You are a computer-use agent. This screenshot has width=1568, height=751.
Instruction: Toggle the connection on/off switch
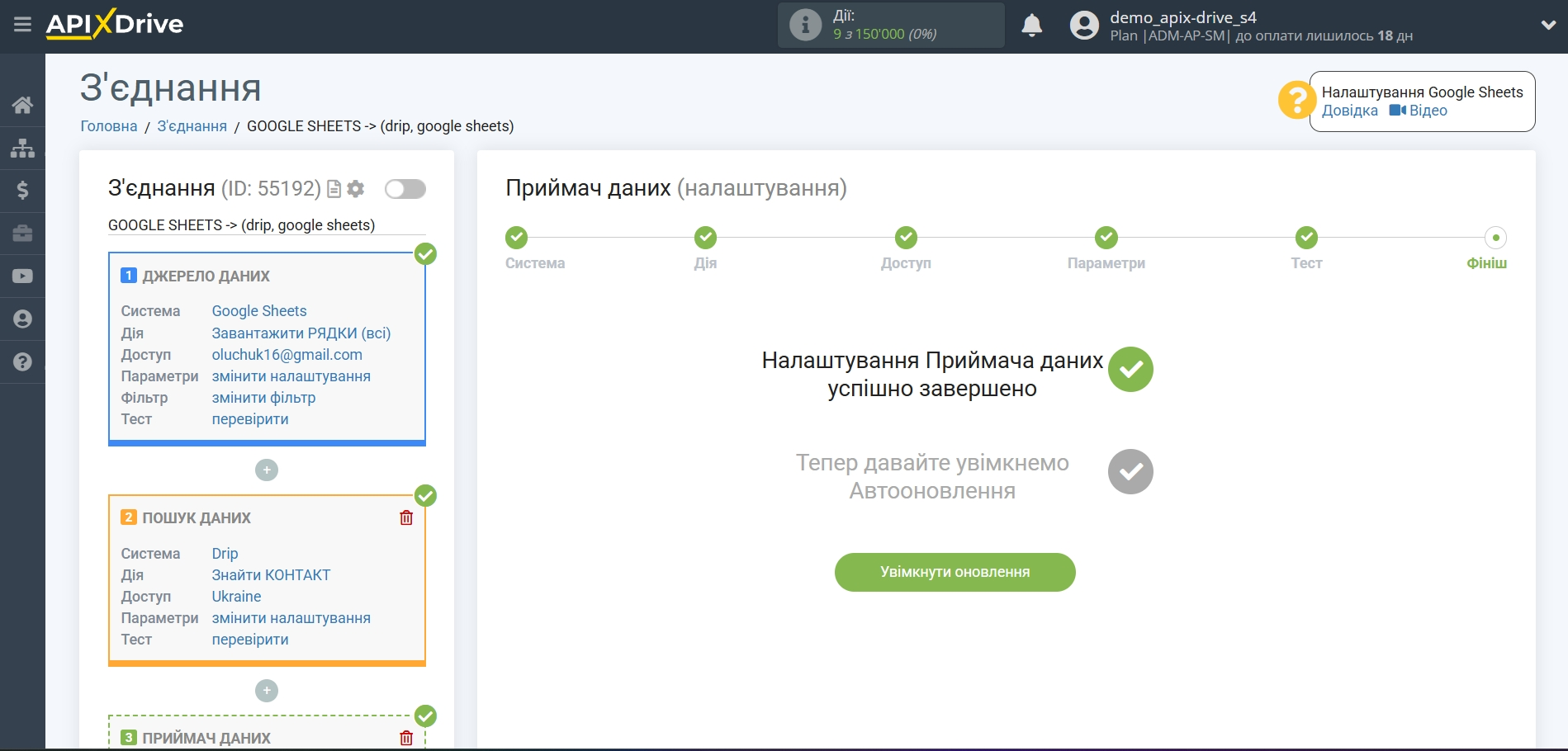click(x=405, y=189)
